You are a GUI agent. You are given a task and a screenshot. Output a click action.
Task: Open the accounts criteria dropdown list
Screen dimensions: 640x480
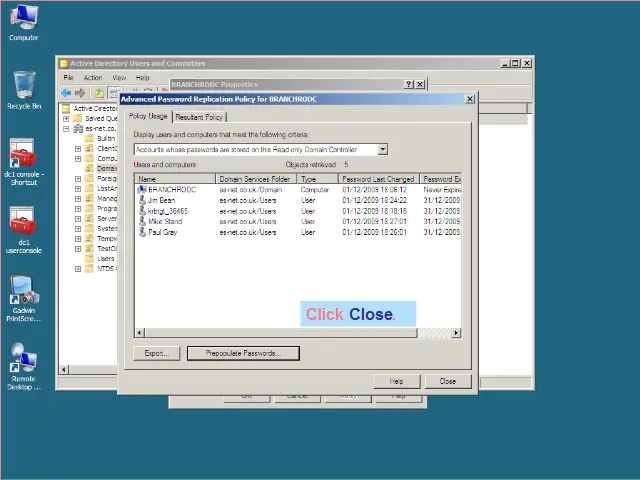click(382, 149)
